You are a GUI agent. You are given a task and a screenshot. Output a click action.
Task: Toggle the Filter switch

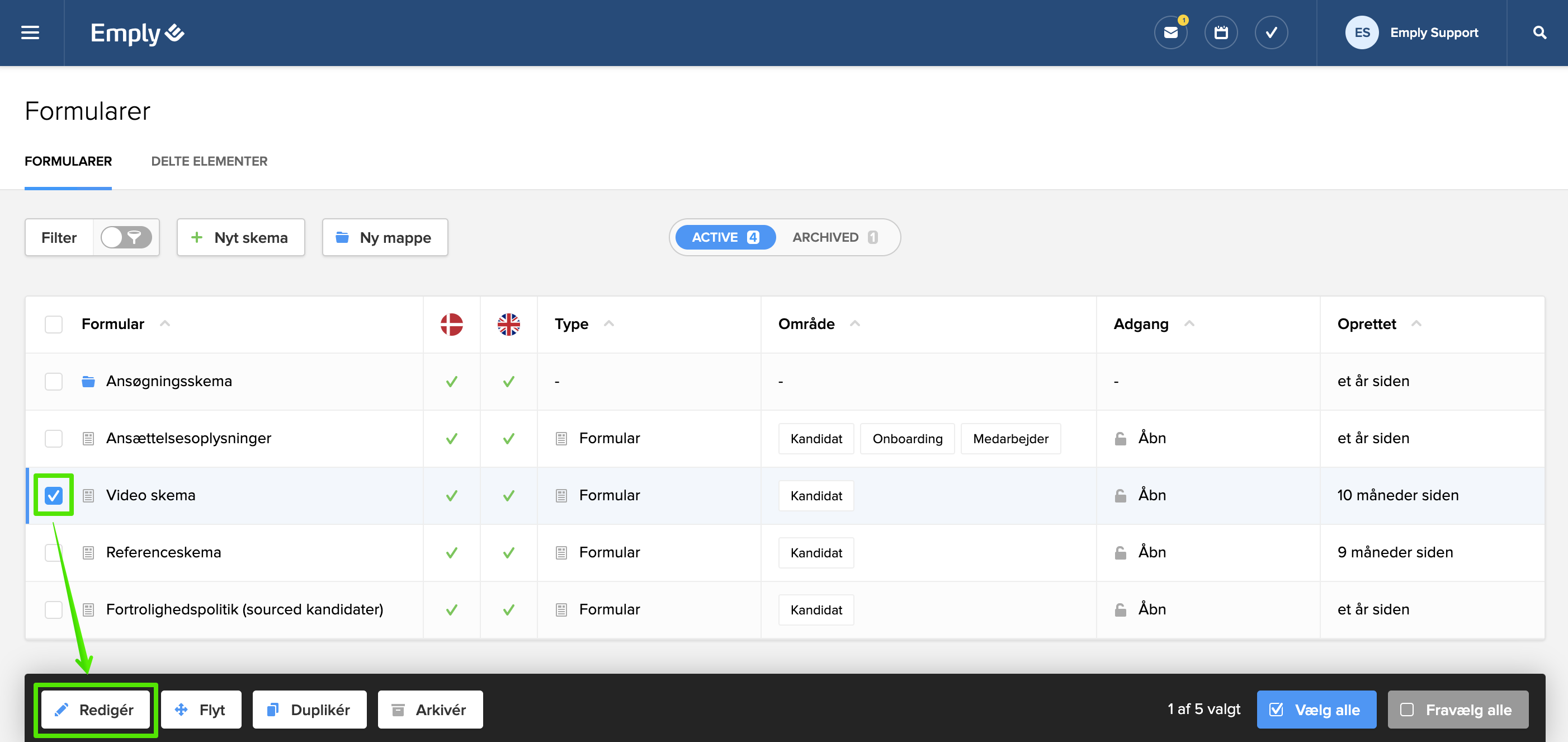tap(126, 238)
